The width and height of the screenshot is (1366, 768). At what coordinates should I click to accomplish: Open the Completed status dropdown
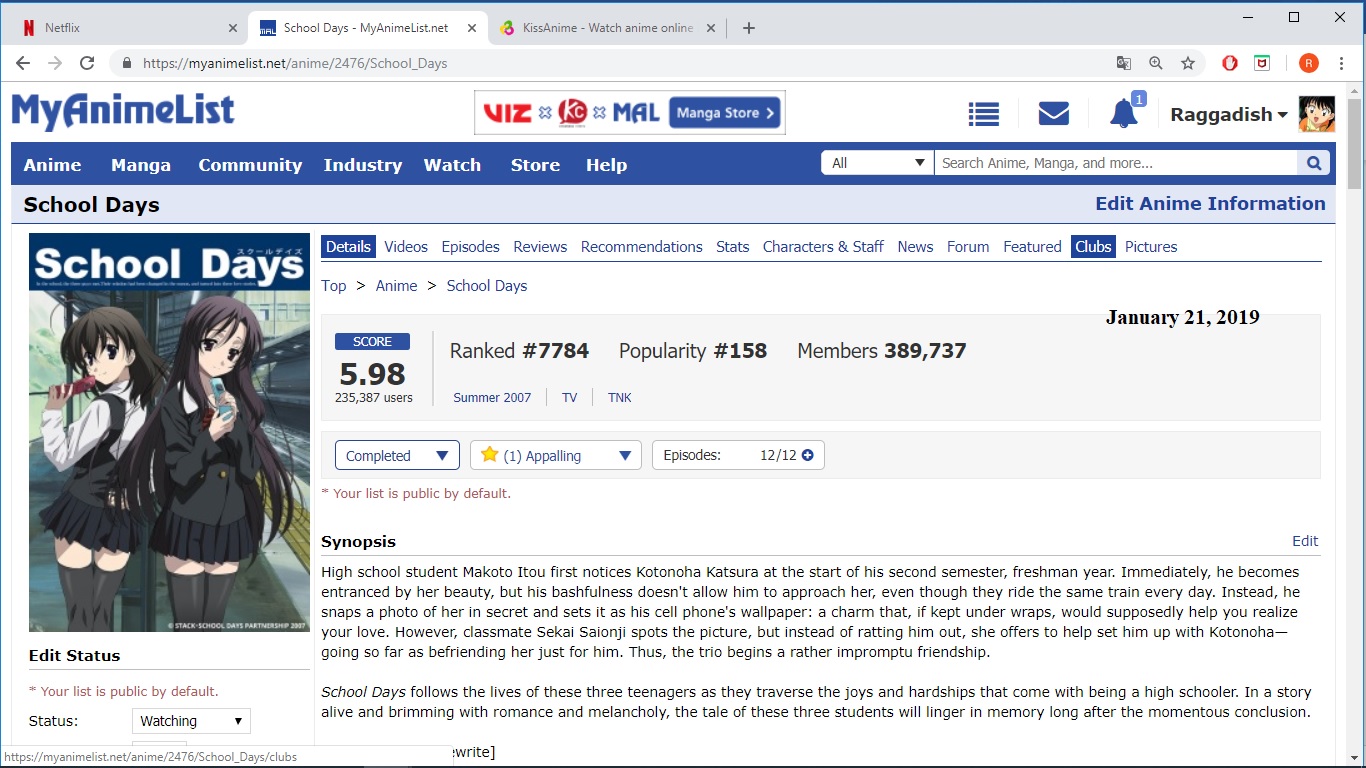(397, 455)
